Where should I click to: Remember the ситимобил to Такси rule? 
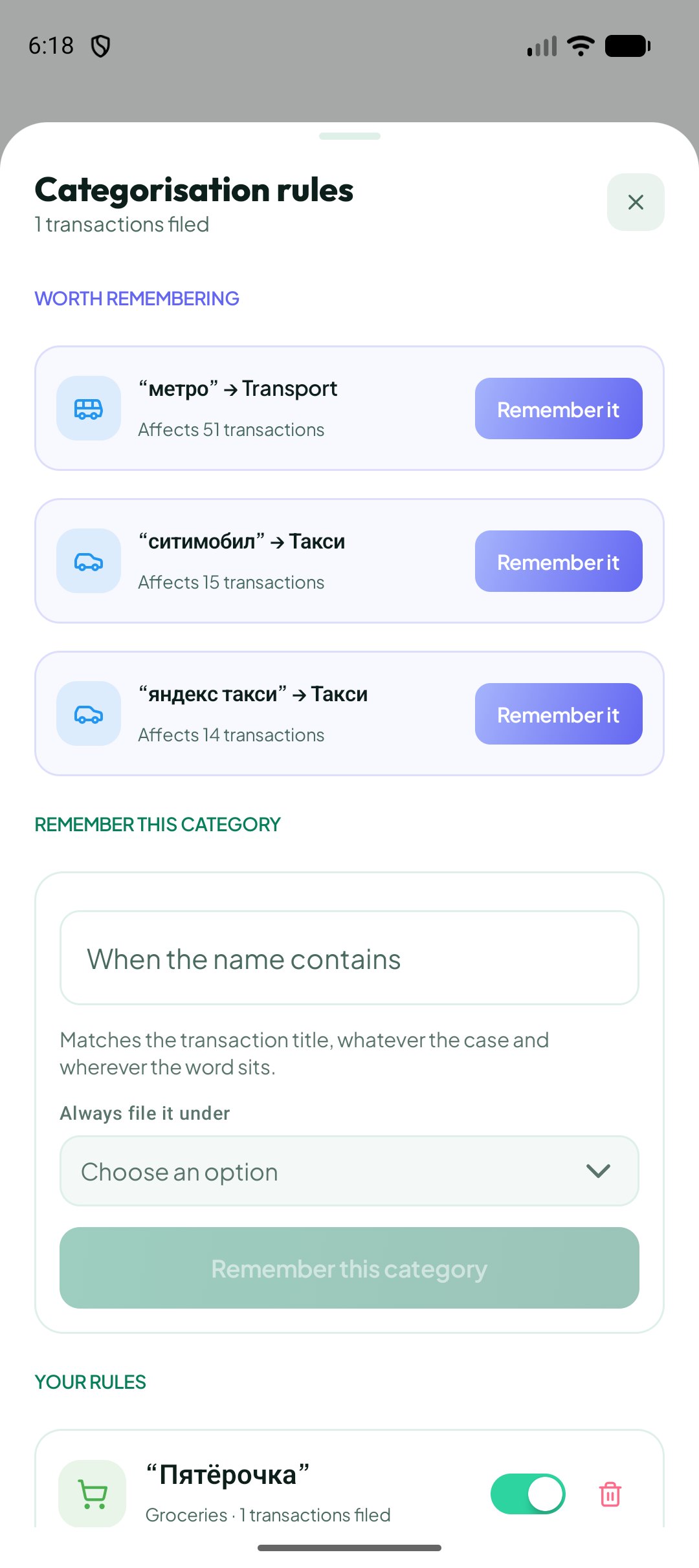[x=559, y=561]
